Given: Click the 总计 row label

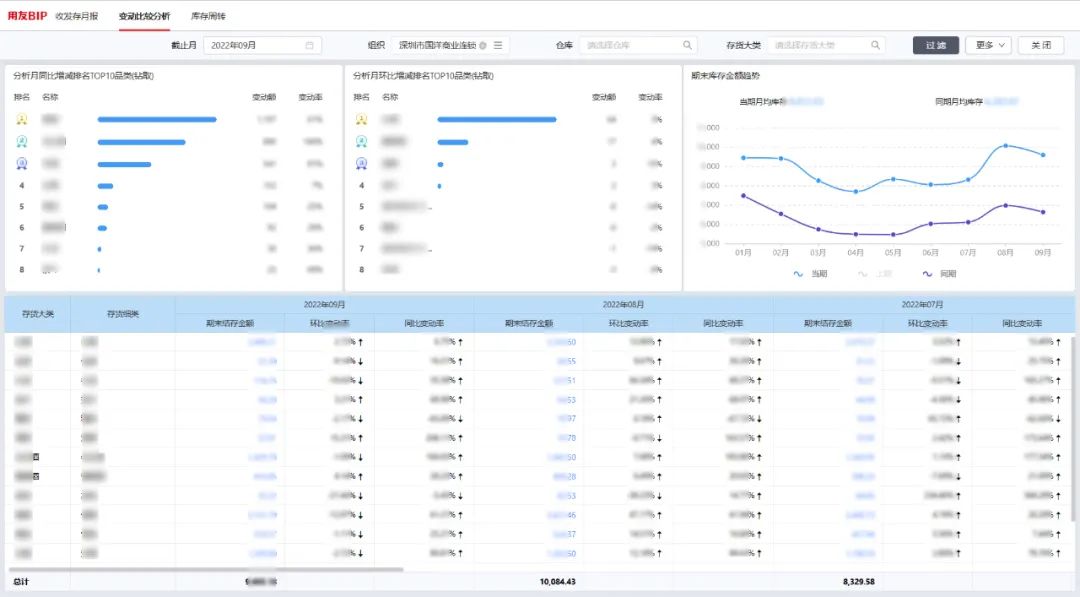Looking at the screenshot, I should tap(21, 582).
